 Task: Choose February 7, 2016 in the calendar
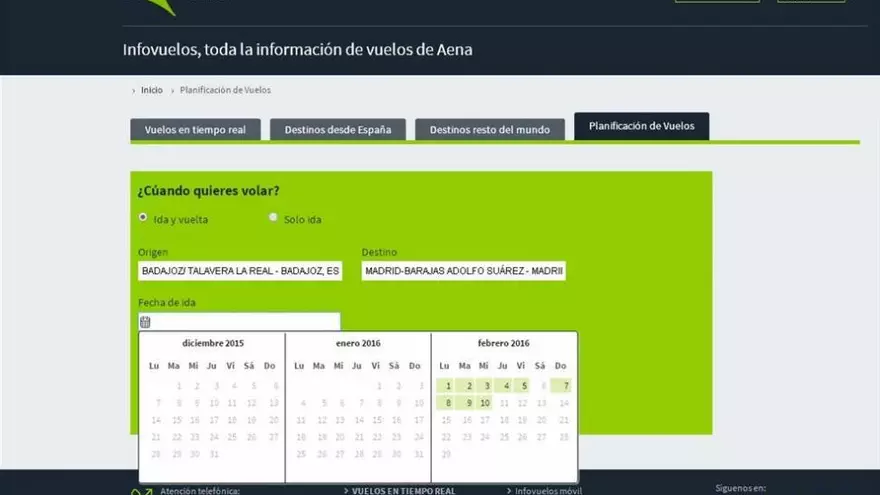(x=565, y=386)
